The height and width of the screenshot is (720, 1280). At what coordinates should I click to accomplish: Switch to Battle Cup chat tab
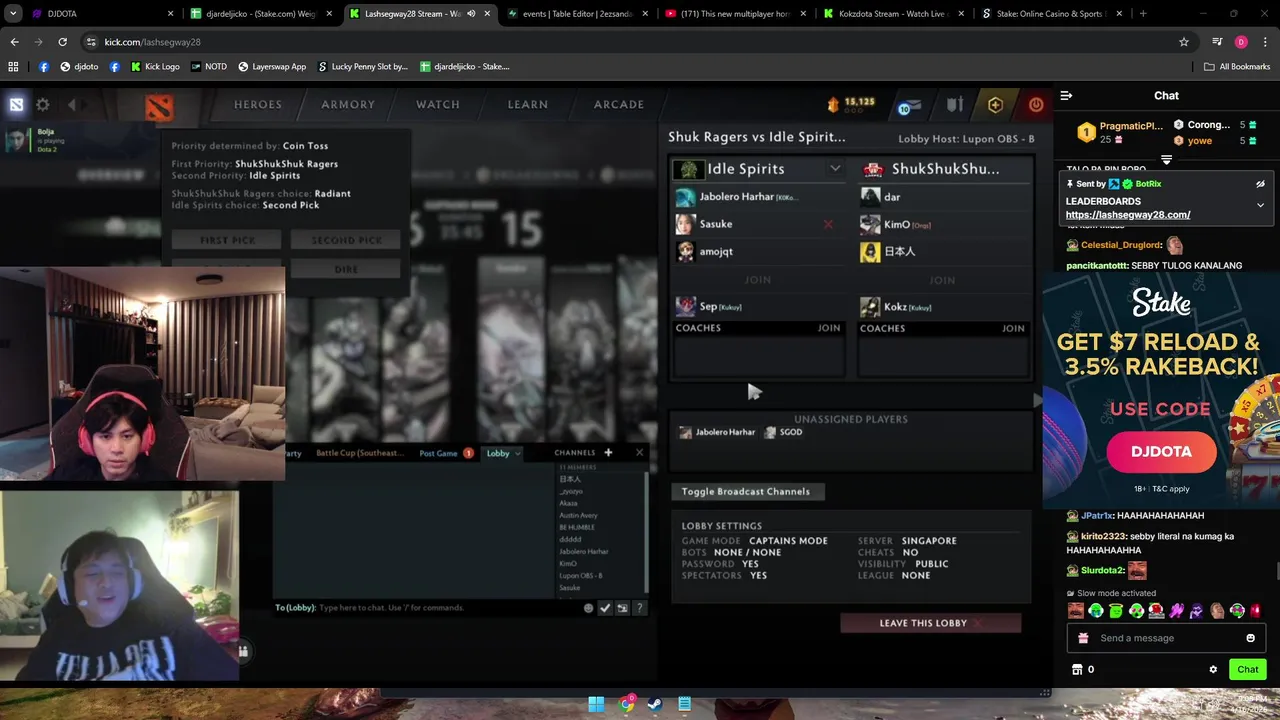360,453
